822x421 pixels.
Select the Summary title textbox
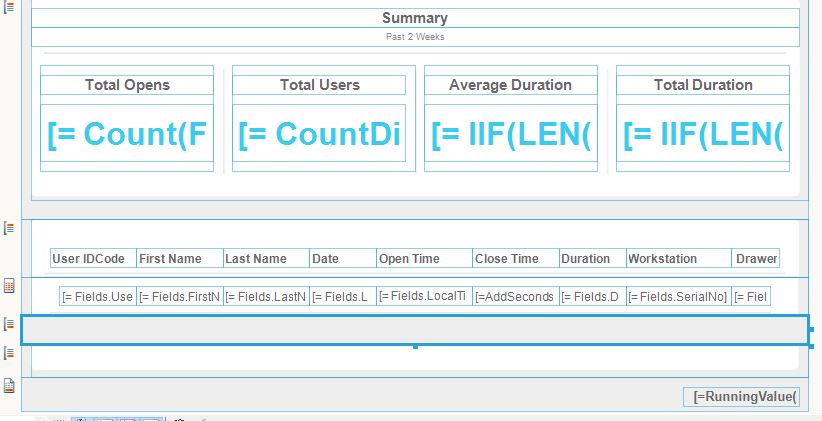415,18
